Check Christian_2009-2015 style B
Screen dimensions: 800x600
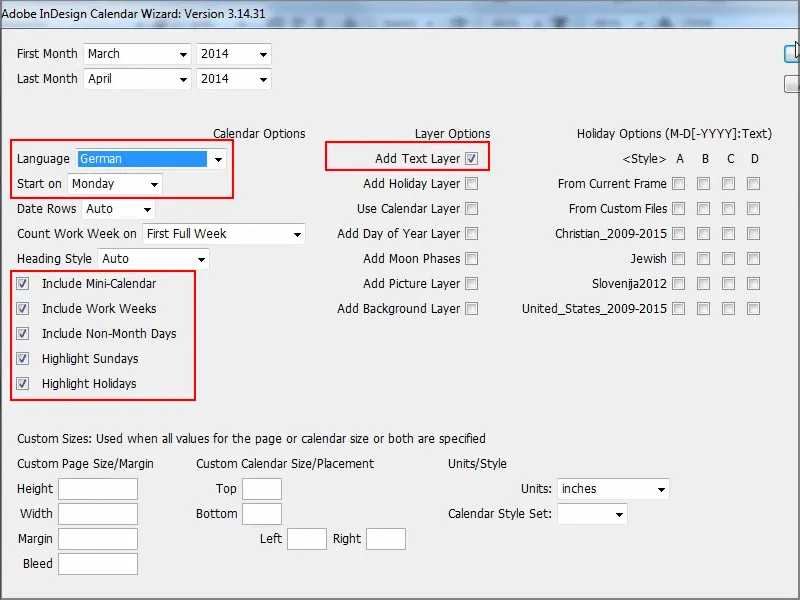pyautogui.click(x=704, y=234)
